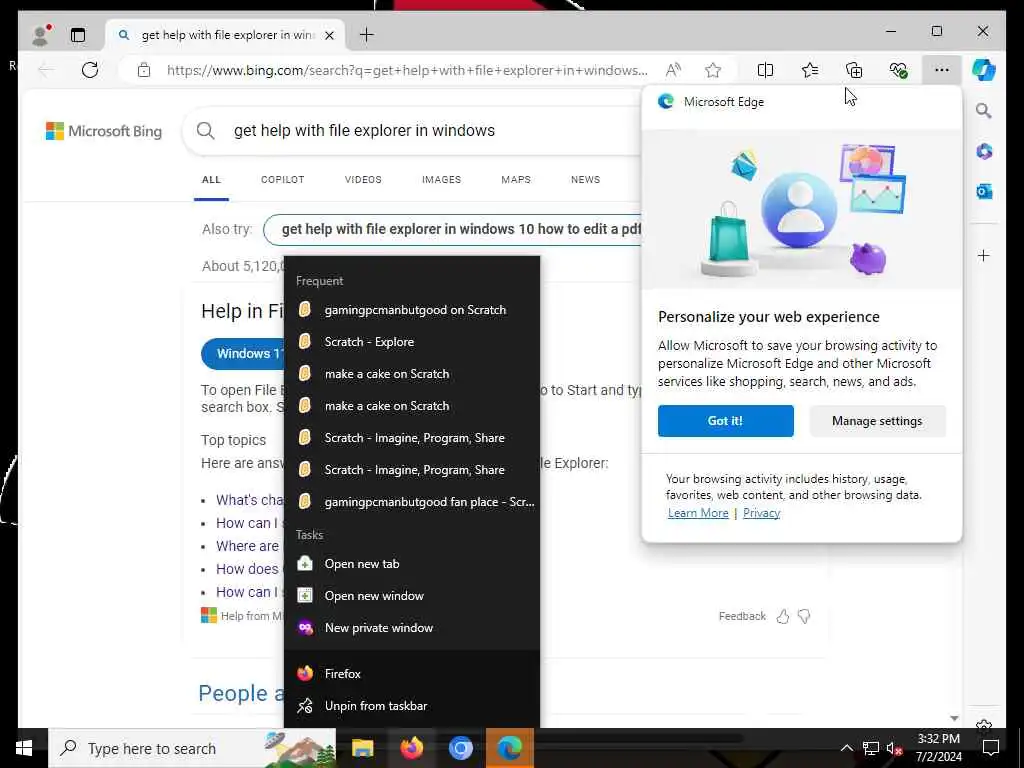Give thumbs down feedback
1024x768 pixels.
[x=805, y=616]
